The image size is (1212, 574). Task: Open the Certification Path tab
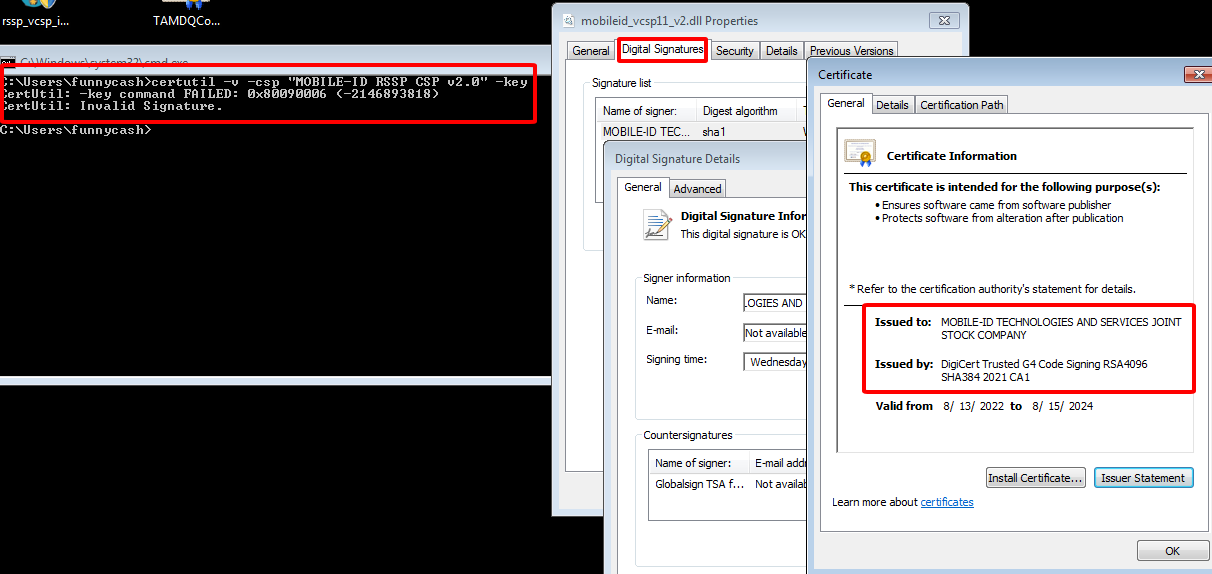(x=961, y=105)
